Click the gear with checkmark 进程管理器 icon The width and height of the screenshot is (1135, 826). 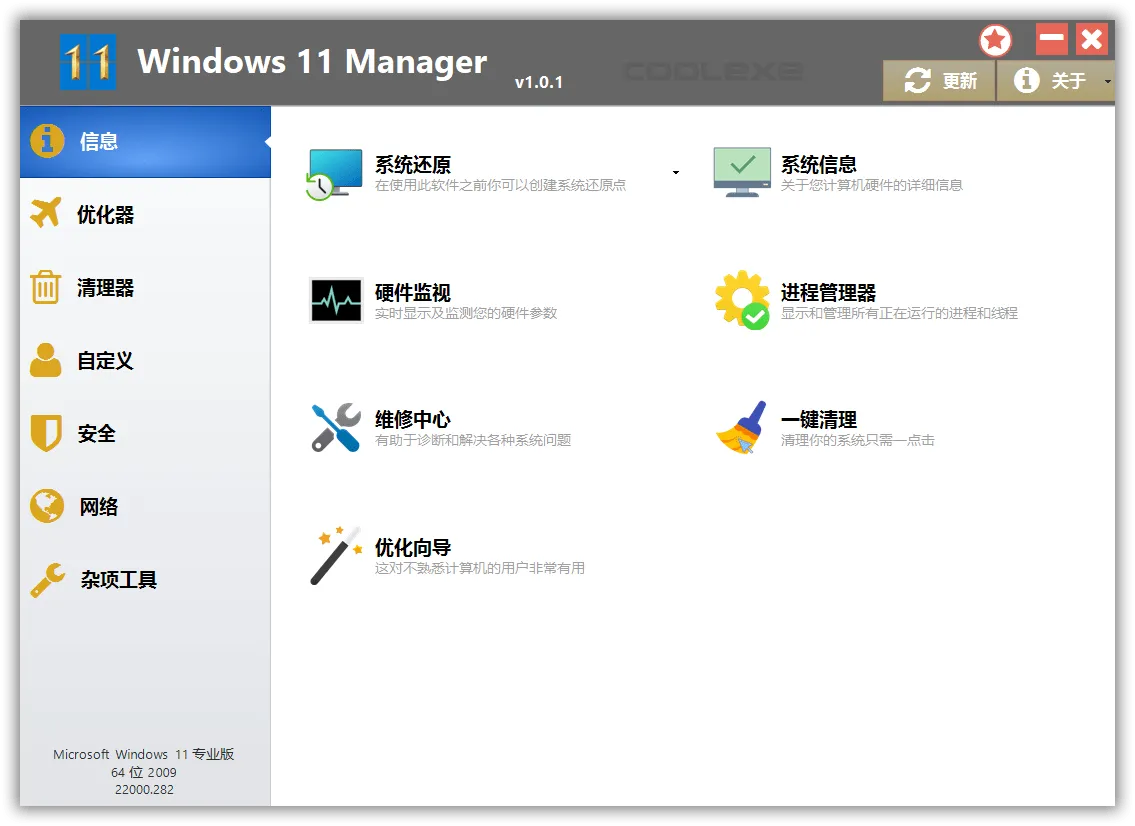743,300
